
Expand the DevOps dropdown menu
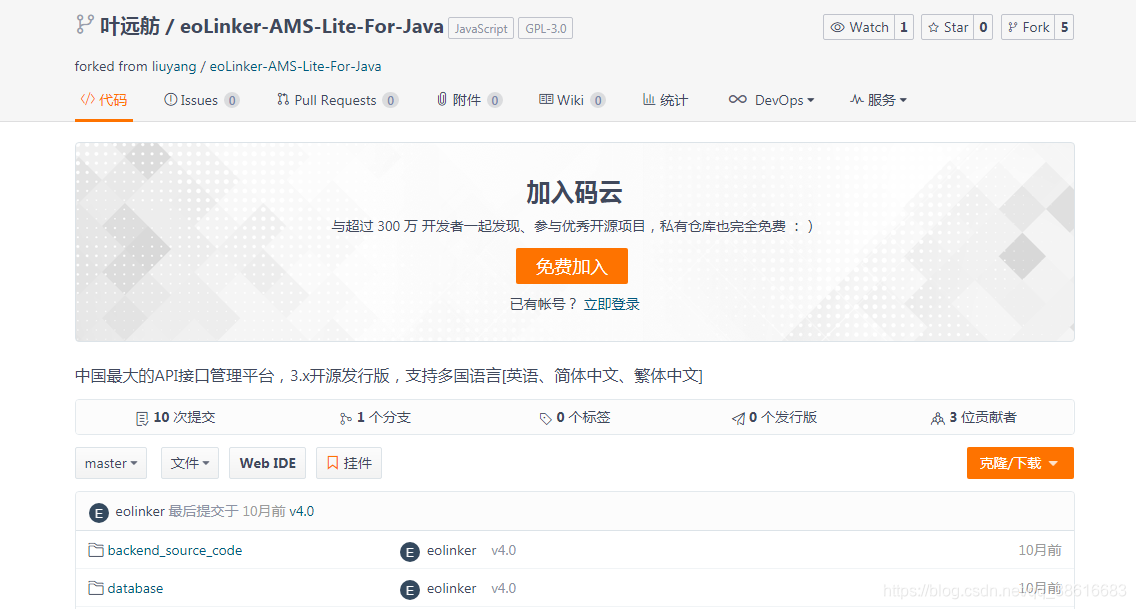772,100
